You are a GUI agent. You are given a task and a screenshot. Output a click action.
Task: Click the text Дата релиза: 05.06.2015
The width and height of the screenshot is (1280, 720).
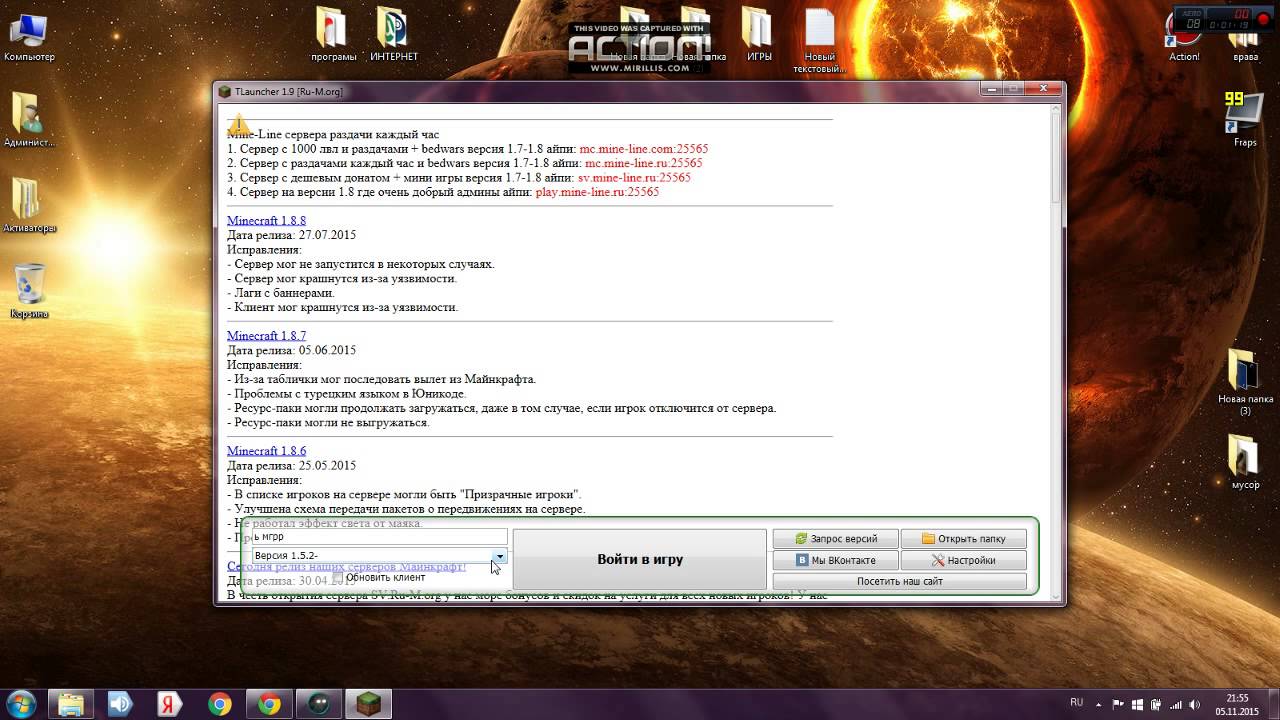(x=291, y=350)
